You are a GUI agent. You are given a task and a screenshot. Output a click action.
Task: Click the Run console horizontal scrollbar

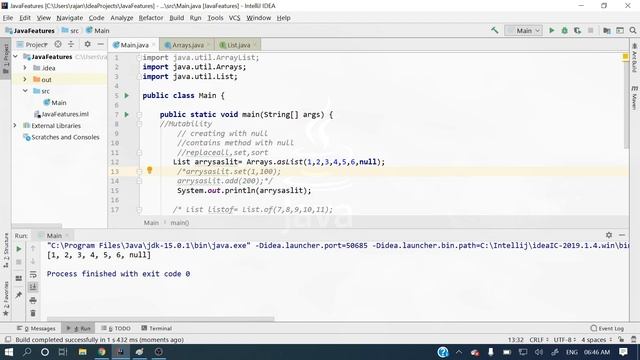pyautogui.click(x=161, y=319)
